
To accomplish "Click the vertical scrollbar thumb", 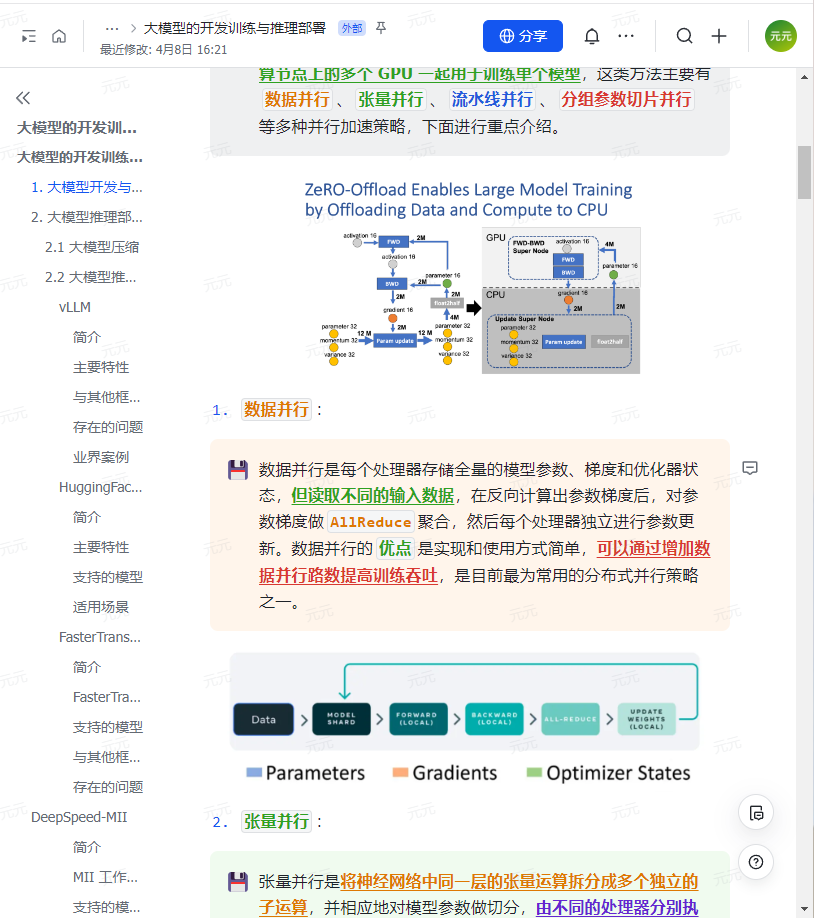I will pyautogui.click(x=804, y=173).
